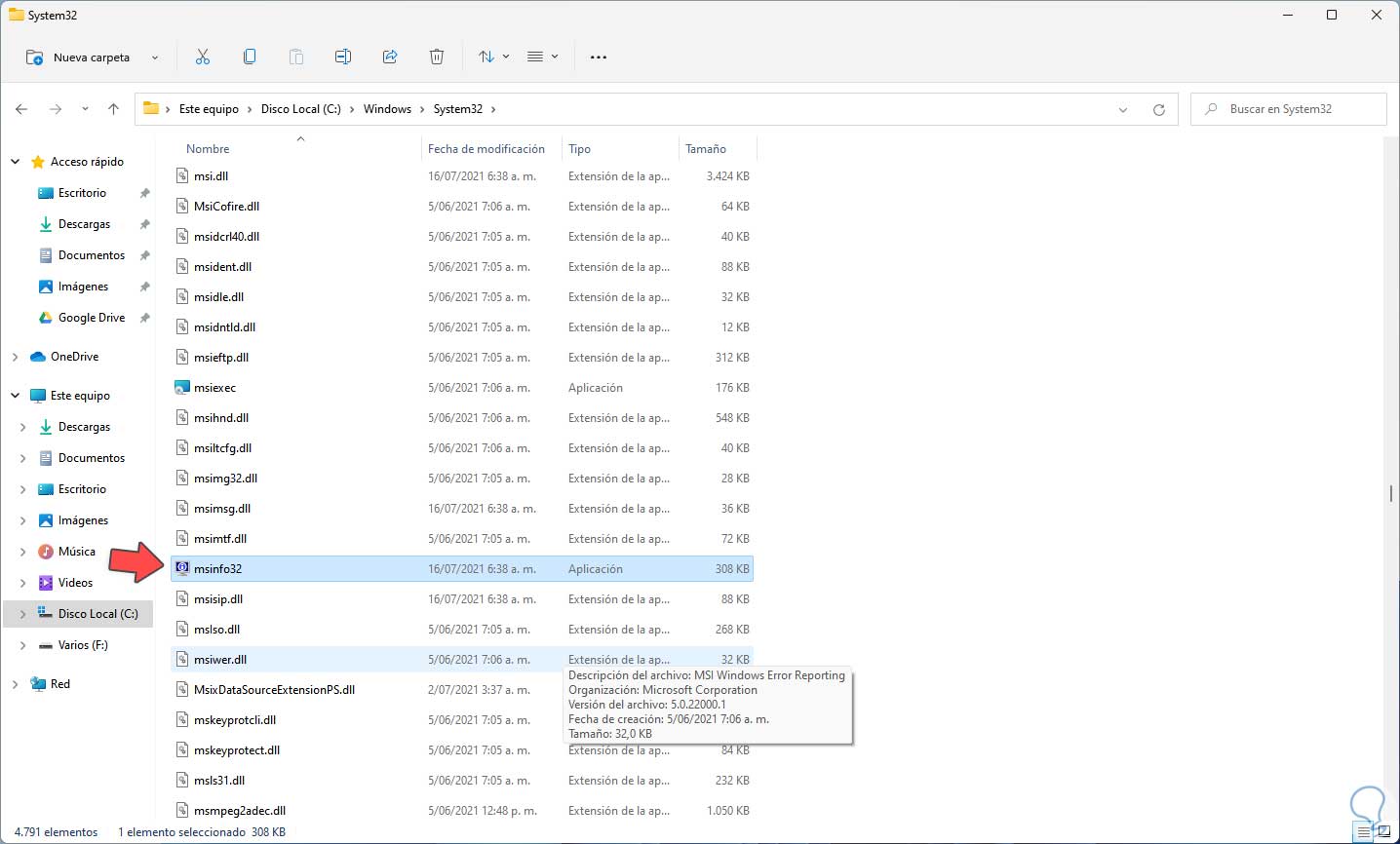The width and height of the screenshot is (1400, 844).
Task: Sort by Fecha de modificación column header
Action: point(486,149)
